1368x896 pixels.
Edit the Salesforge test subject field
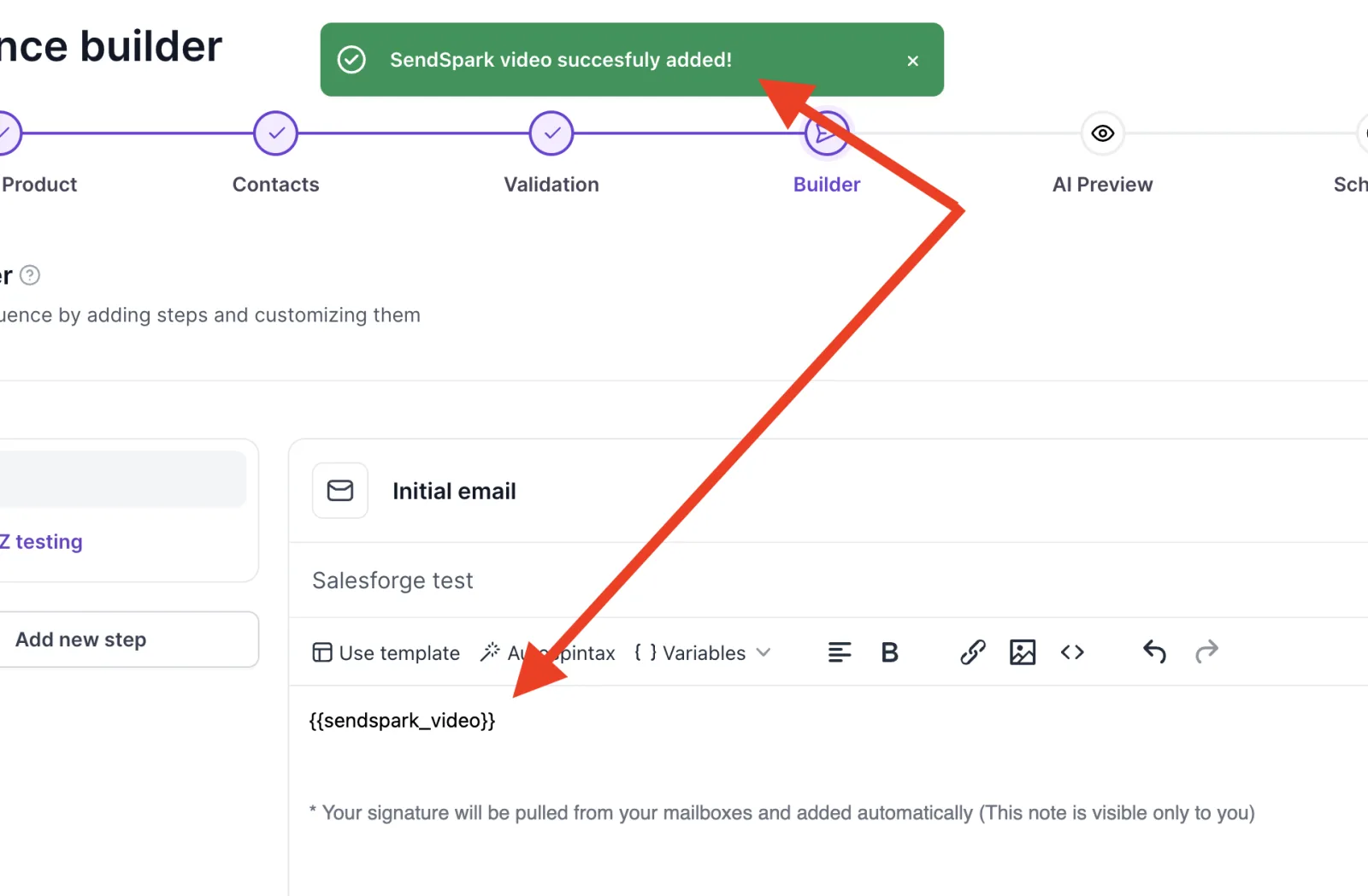828,581
